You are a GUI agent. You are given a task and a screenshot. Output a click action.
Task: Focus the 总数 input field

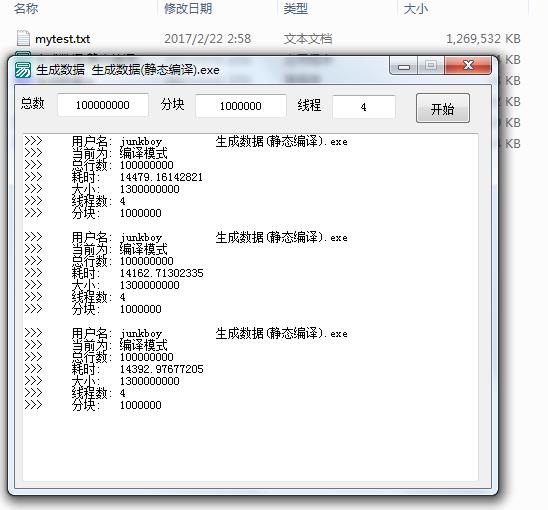click(103, 105)
